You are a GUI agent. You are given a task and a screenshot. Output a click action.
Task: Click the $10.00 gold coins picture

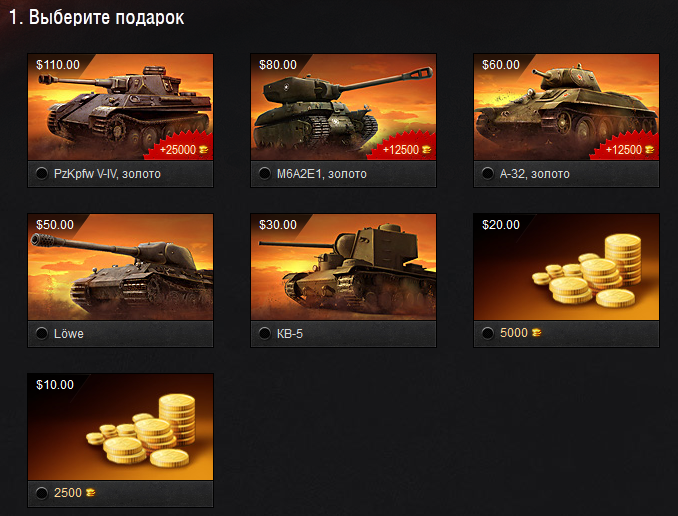(120, 427)
